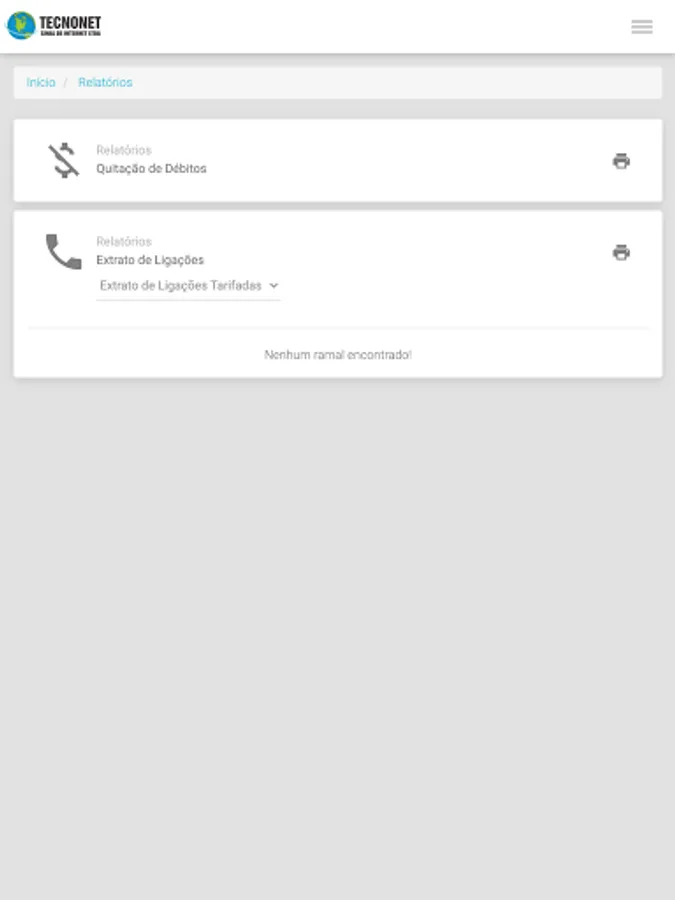Open the hamburger menu icon
The height and width of the screenshot is (900, 675).
click(642, 27)
